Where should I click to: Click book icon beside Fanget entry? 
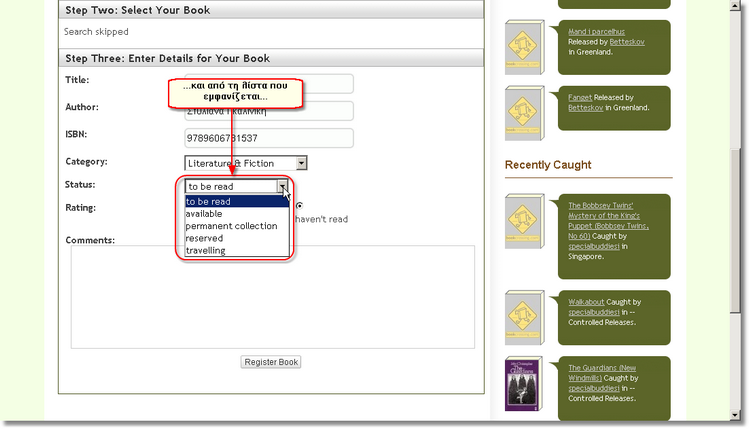[525, 111]
